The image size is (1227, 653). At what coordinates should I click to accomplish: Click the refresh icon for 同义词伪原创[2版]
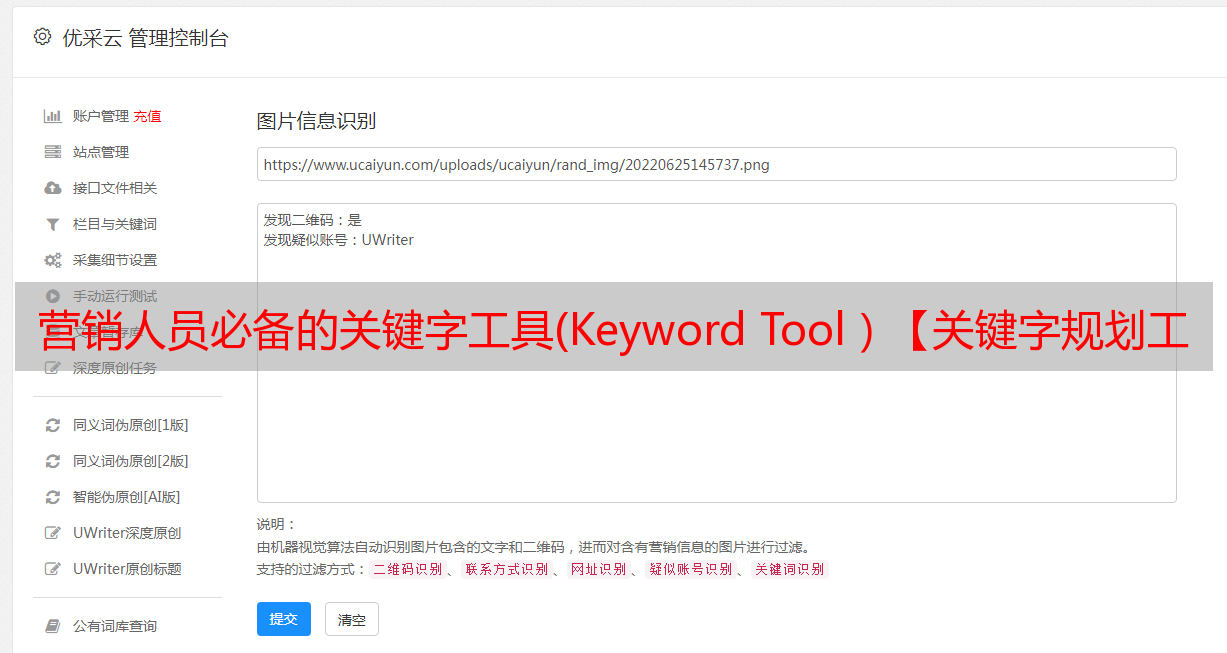[x=53, y=461]
